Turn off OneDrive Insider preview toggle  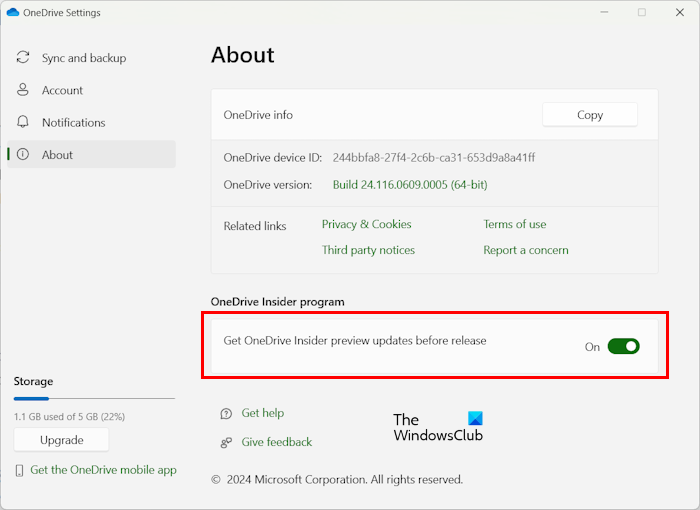point(623,346)
